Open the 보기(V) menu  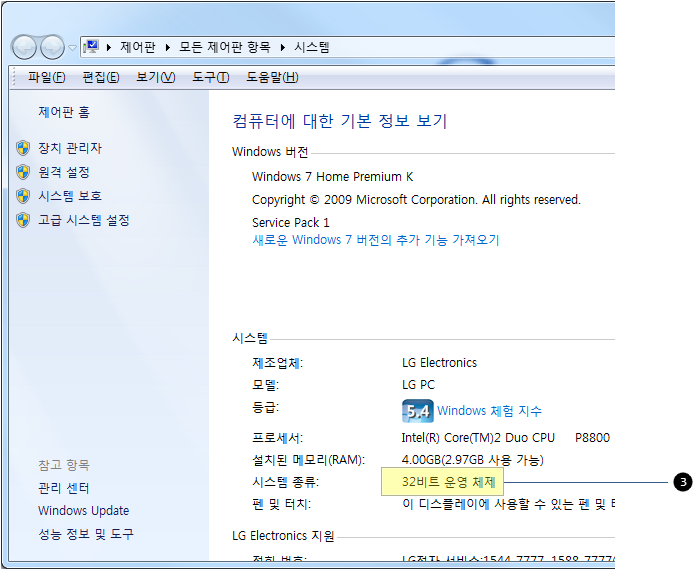tap(155, 77)
